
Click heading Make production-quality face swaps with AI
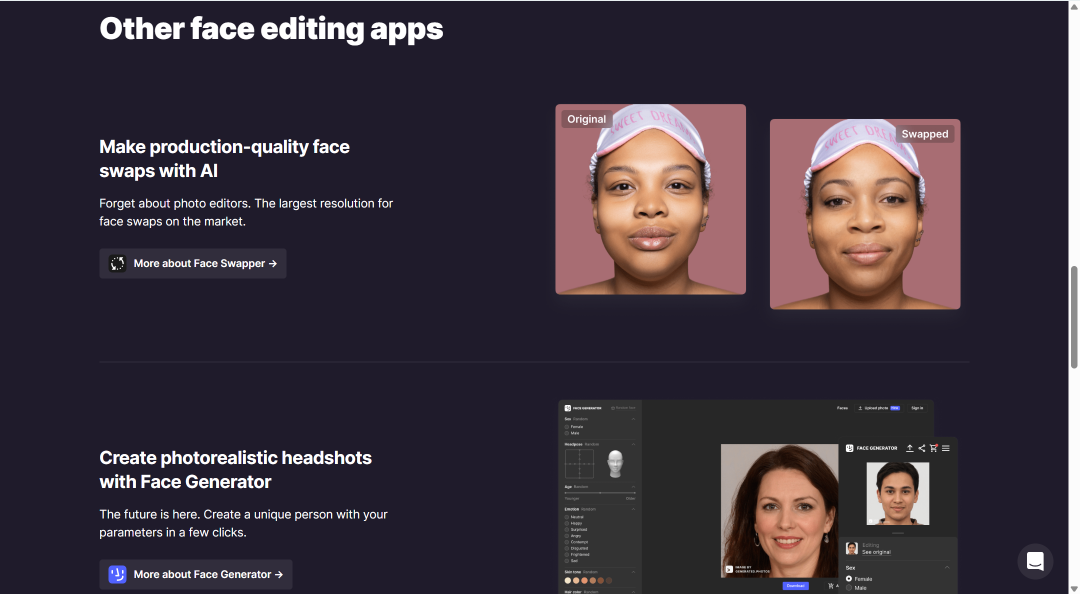(225, 158)
